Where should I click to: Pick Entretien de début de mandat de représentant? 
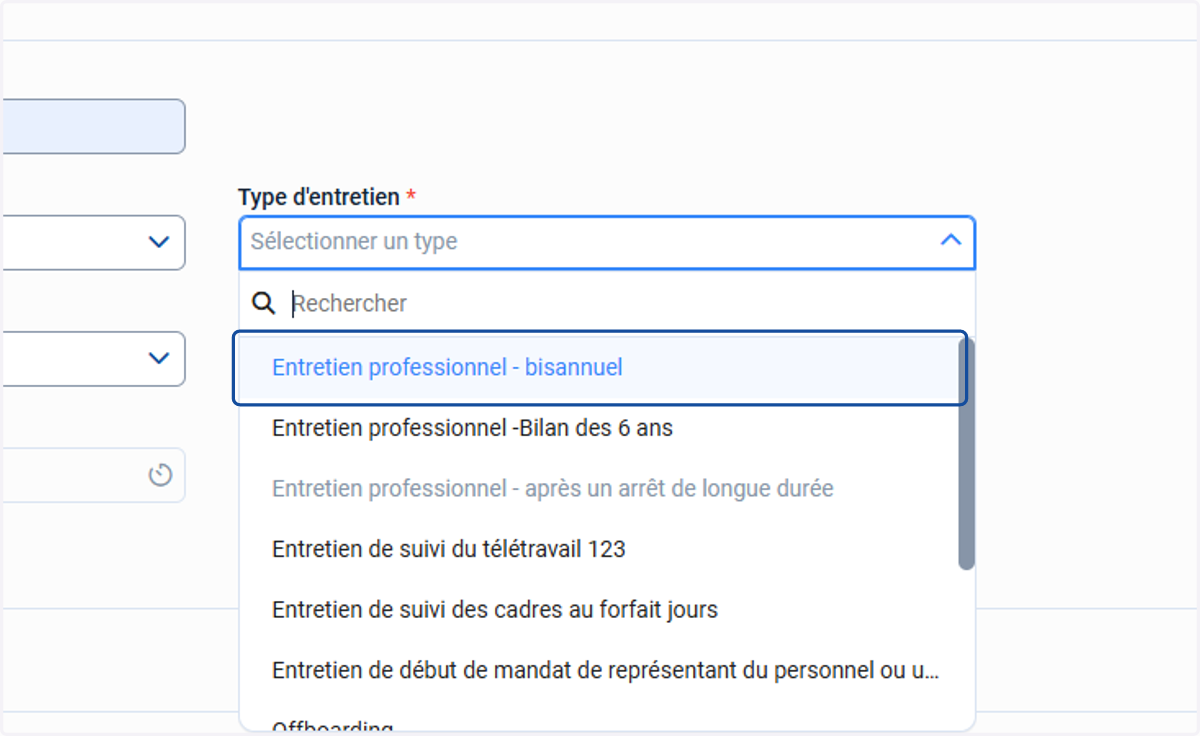click(x=598, y=670)
